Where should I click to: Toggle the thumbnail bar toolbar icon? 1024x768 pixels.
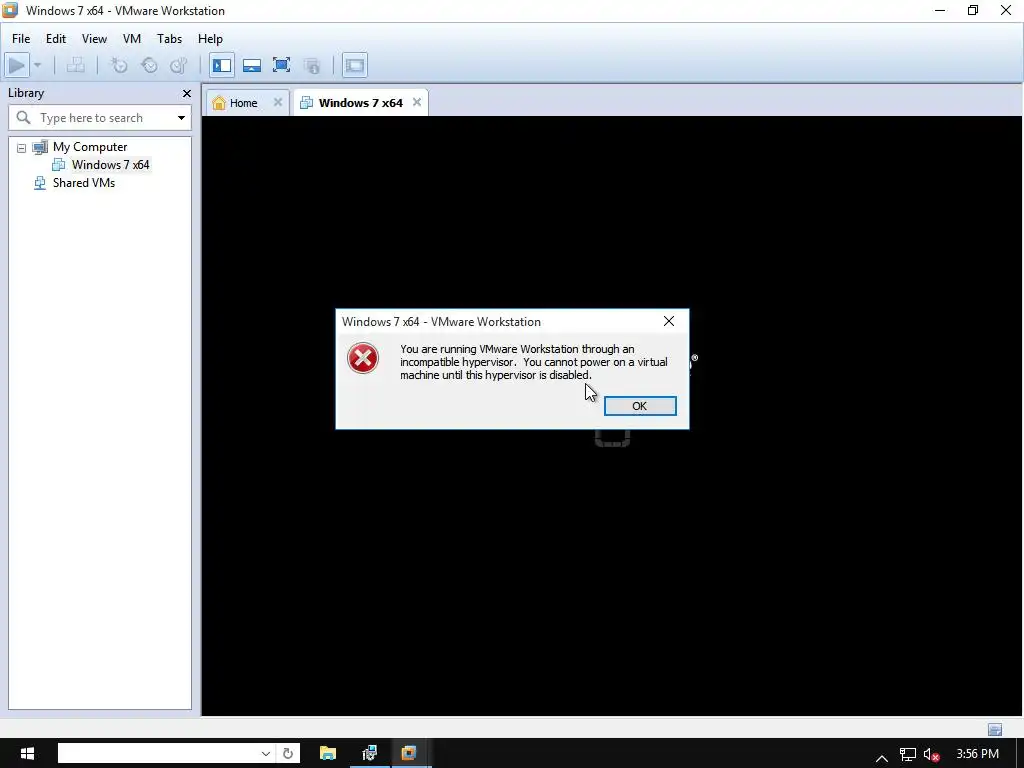(251, 65)
